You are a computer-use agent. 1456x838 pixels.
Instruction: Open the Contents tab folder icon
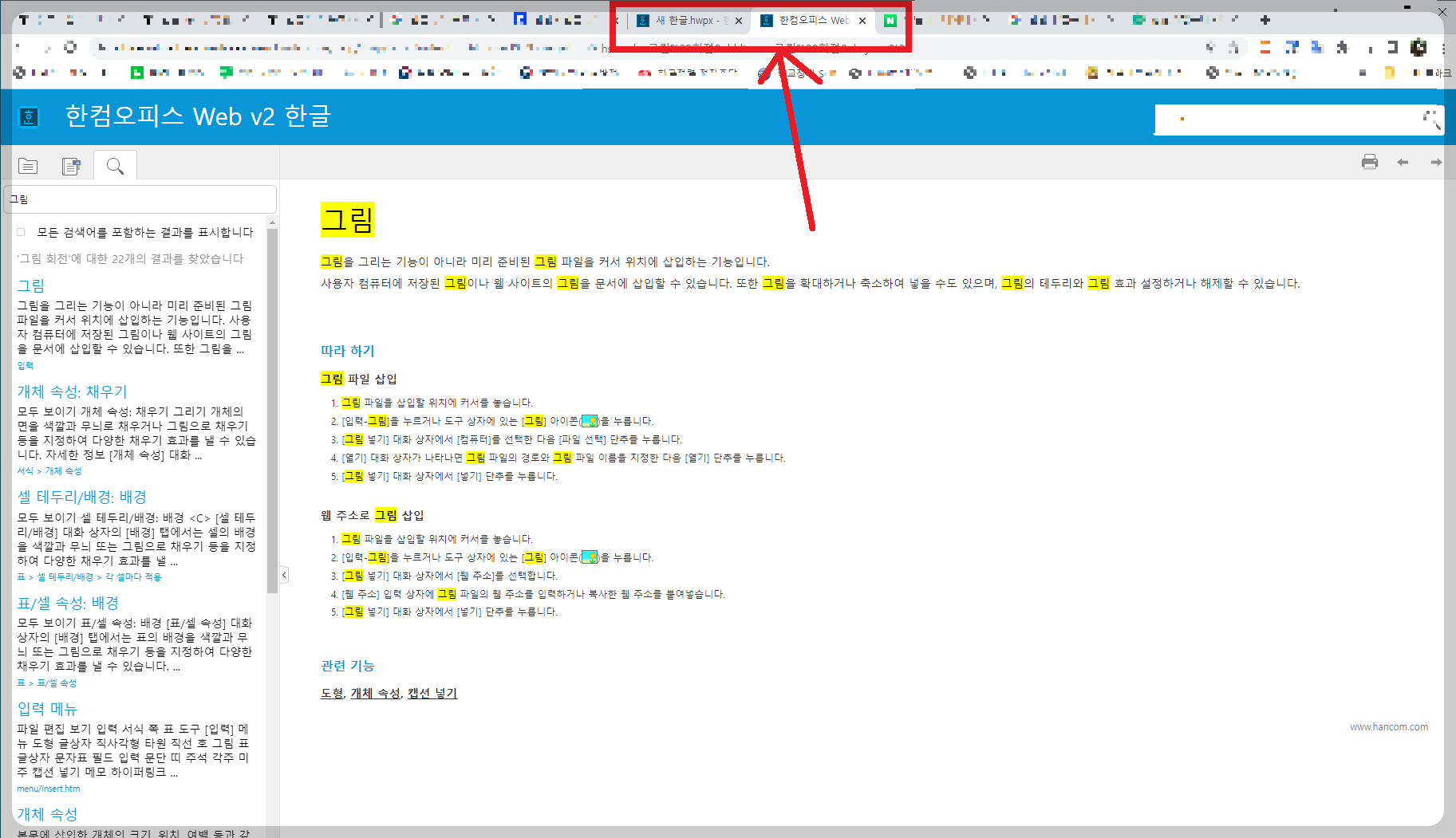tap(28, 166)
